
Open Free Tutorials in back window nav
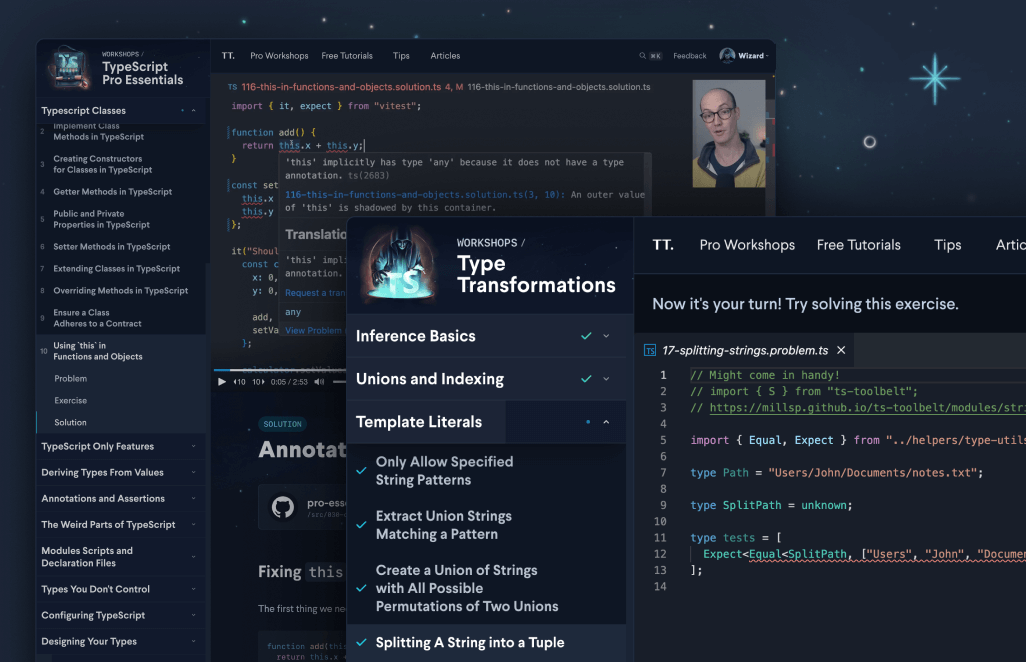point(347,56)
